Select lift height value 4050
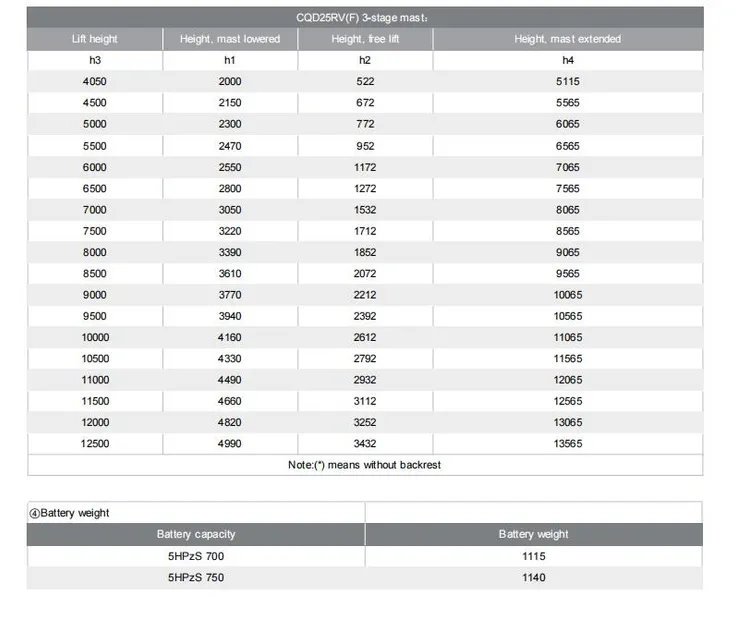Screen dimensions: 749x620 point(95,81)
